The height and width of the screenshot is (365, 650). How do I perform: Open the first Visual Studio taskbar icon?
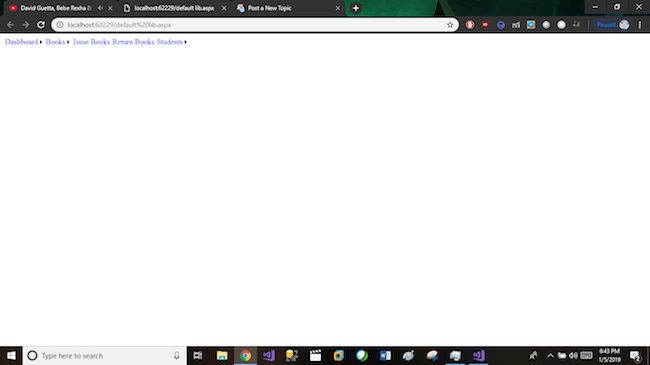click(x=269, y=356)
